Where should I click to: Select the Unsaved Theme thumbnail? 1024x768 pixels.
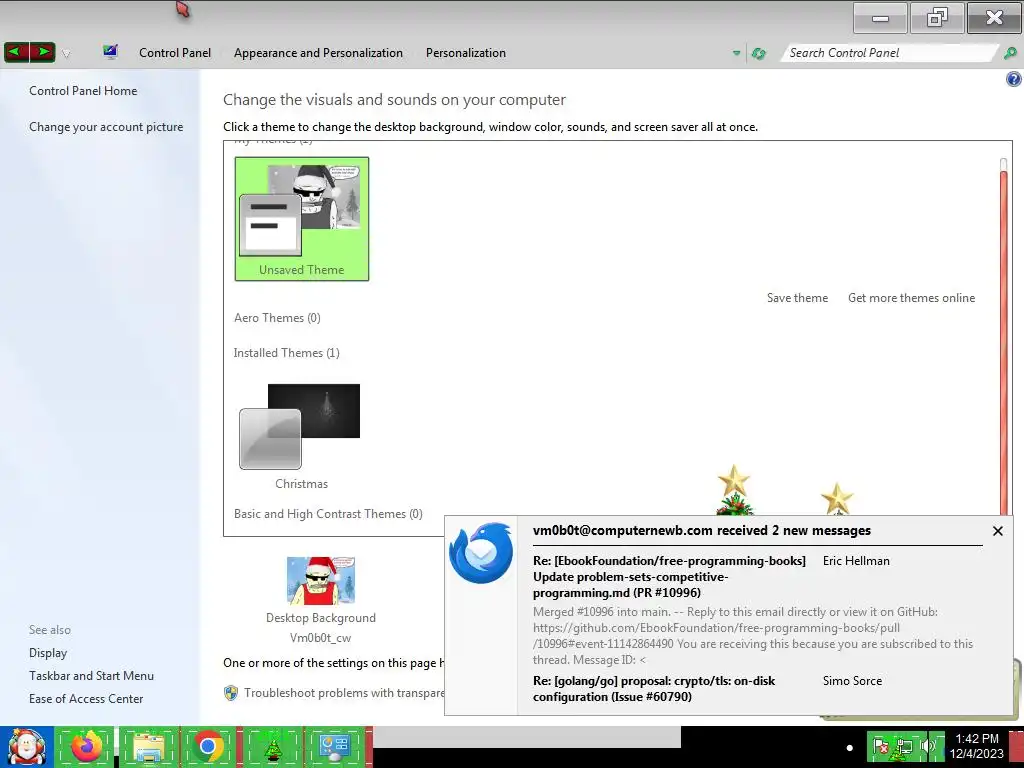(x=302, y=219)
